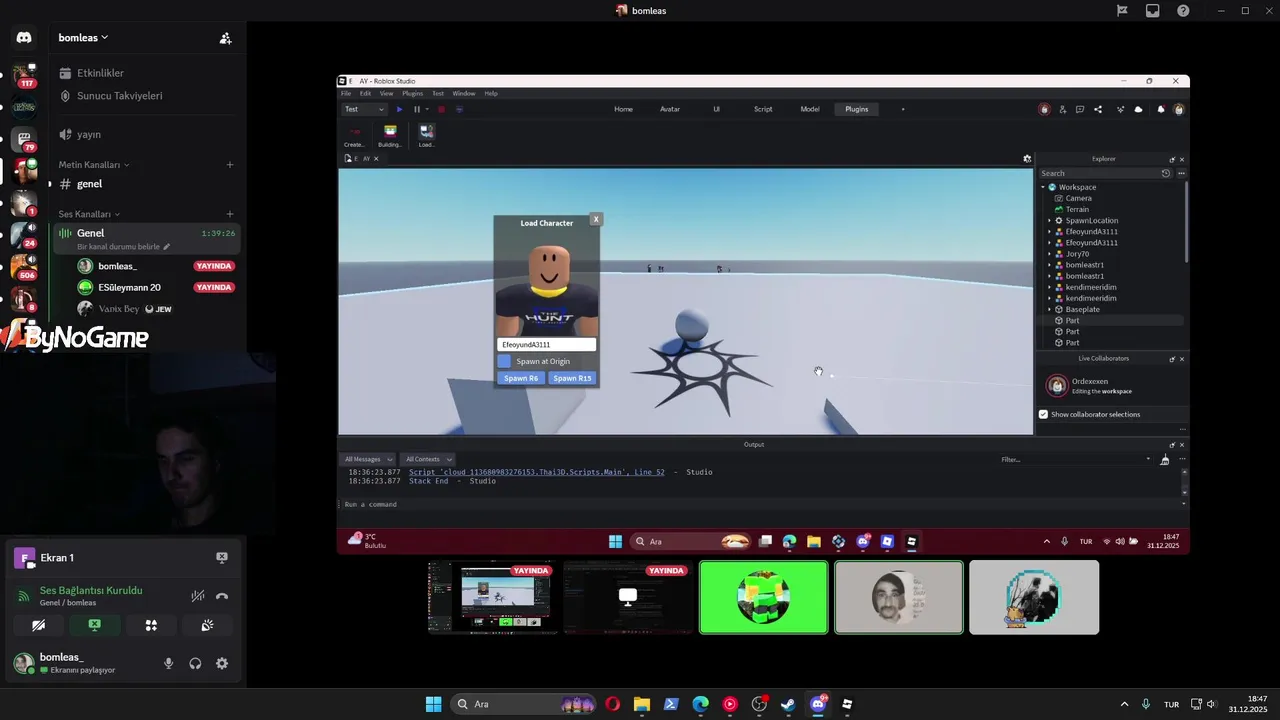Open the server with 79 badge
The width and height of the screenshot is (1280, 720).
coord(24,139)
